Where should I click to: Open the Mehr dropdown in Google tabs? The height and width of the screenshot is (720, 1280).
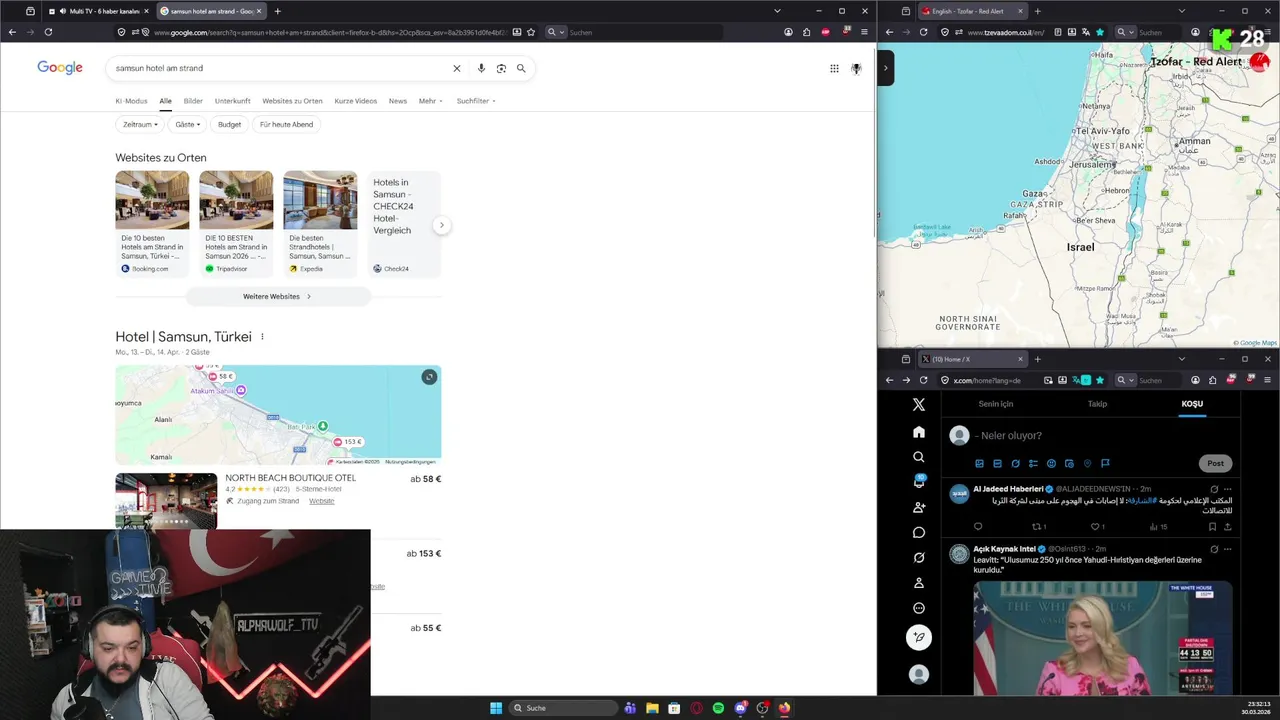point(431,101)
